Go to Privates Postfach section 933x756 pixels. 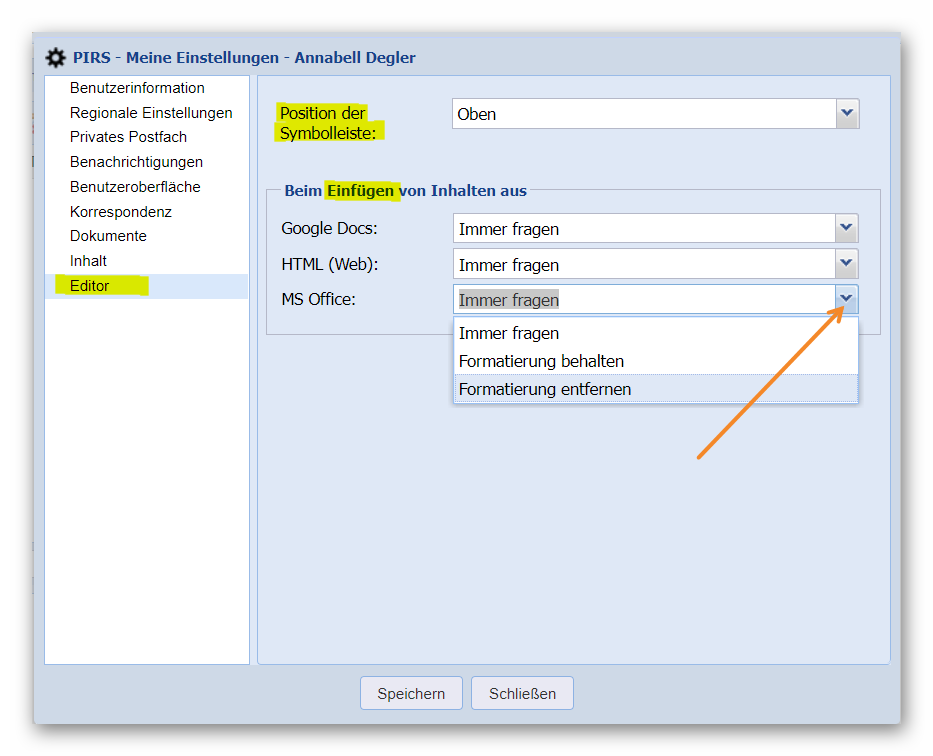[x=128, y=137]
